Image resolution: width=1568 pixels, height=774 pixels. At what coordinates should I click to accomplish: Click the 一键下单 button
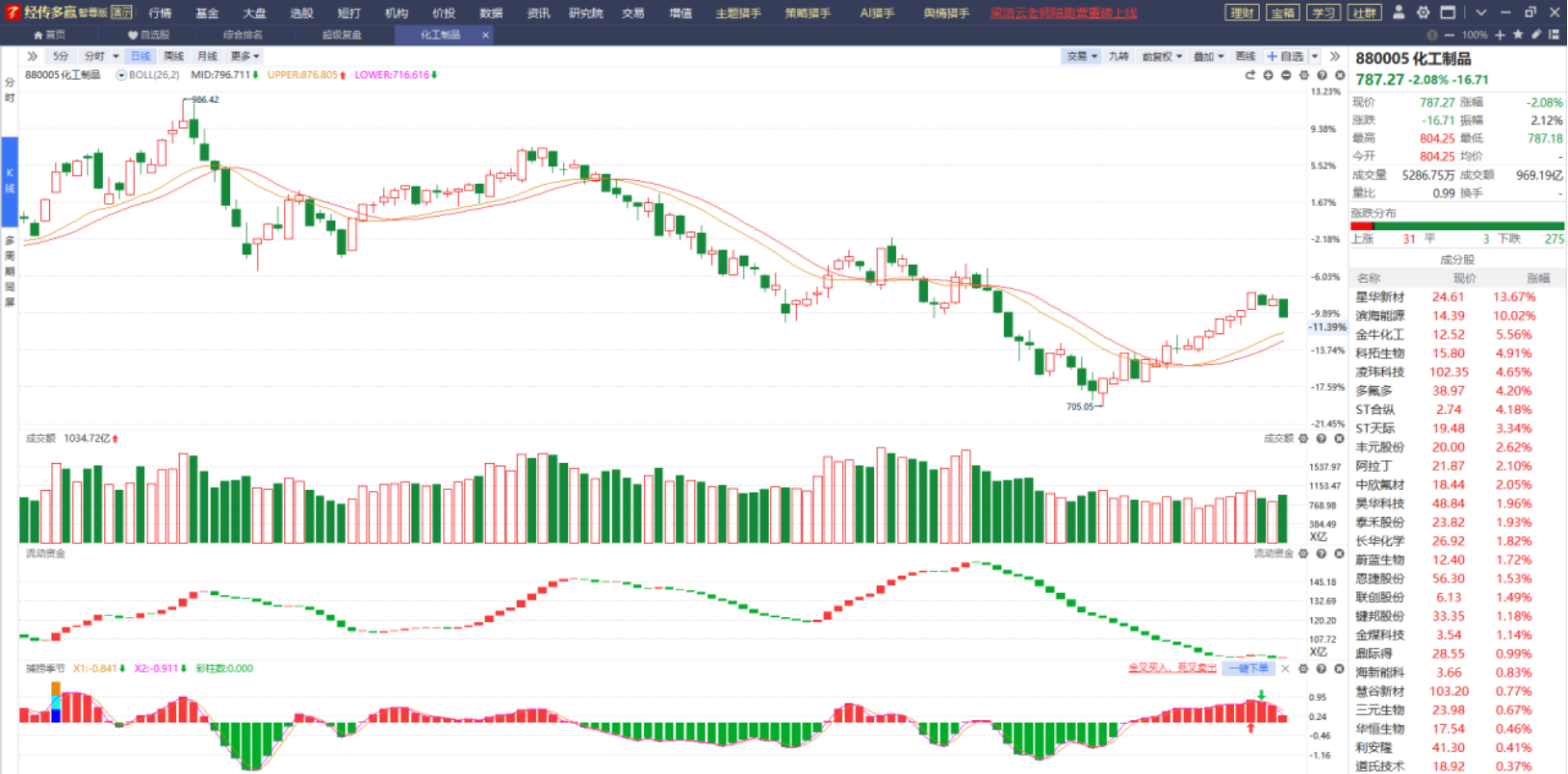tap(1248, 668)
